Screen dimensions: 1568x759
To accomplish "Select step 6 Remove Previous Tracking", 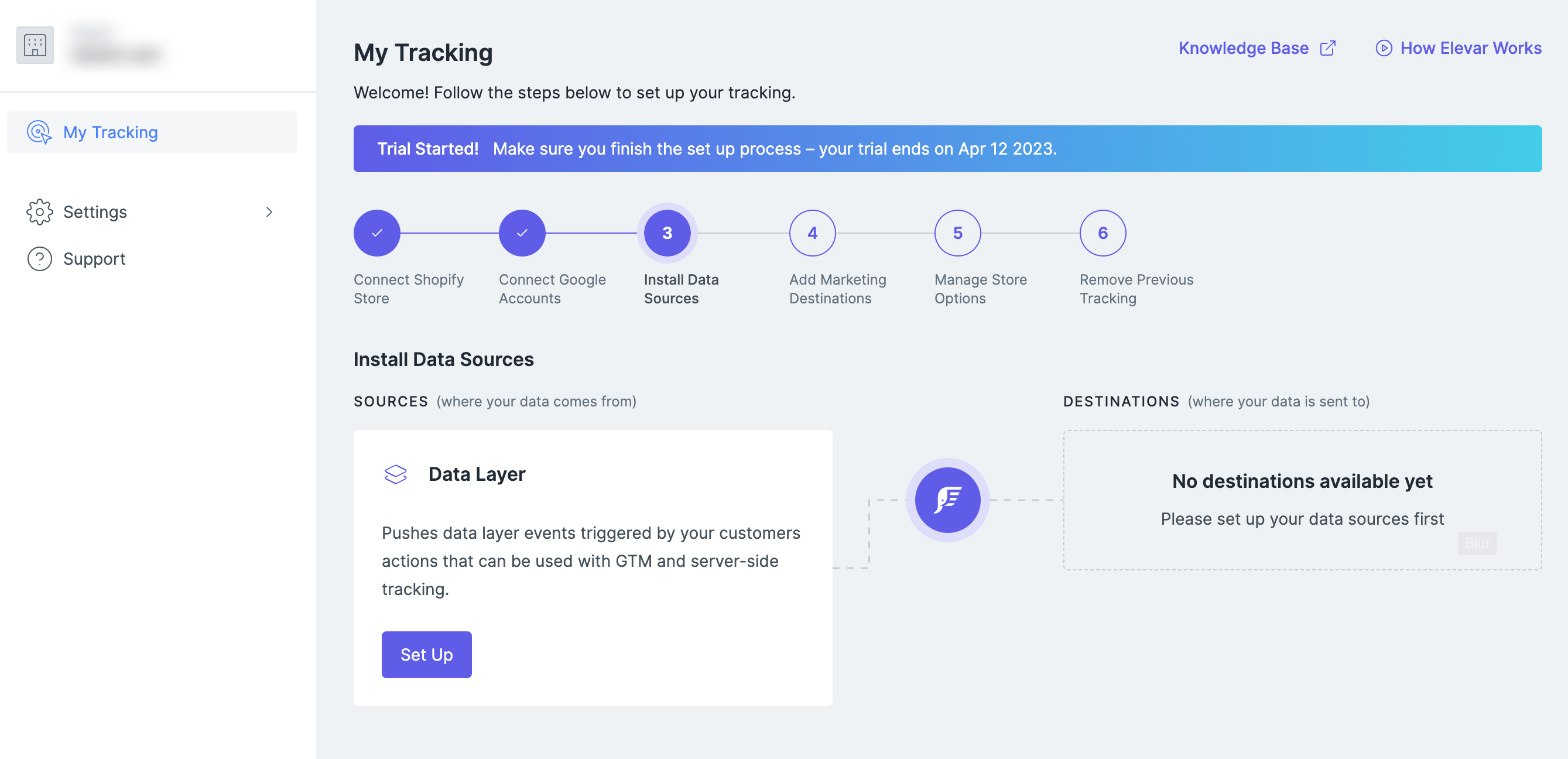I will pyautogui.click(x=1102, y=232).
